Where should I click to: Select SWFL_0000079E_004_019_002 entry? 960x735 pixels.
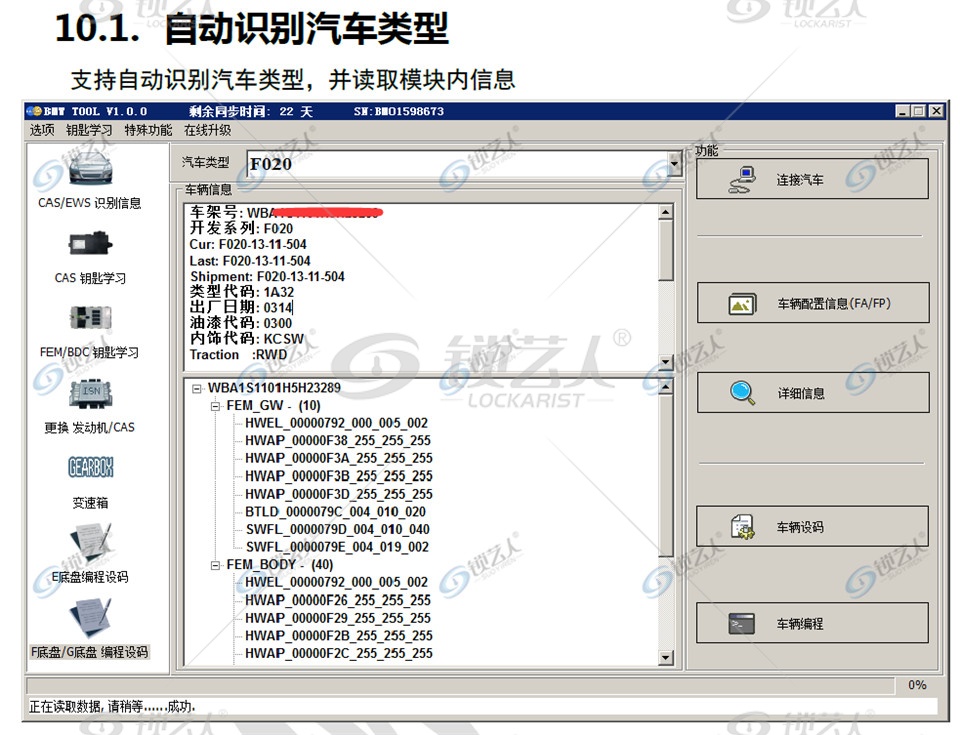point(337,547)
